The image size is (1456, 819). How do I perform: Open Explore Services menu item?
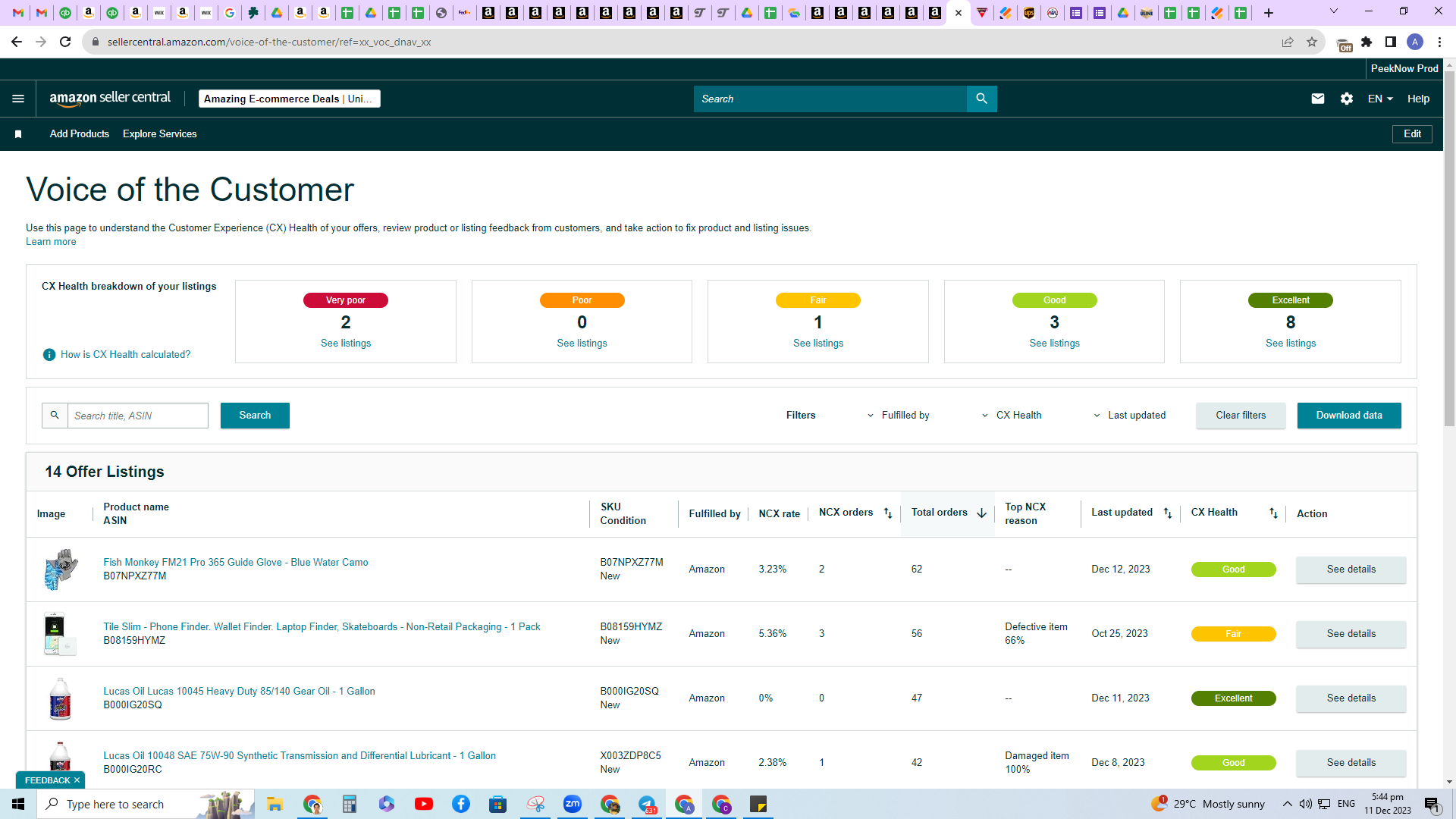pyautogui.click(x=160, y=134)
